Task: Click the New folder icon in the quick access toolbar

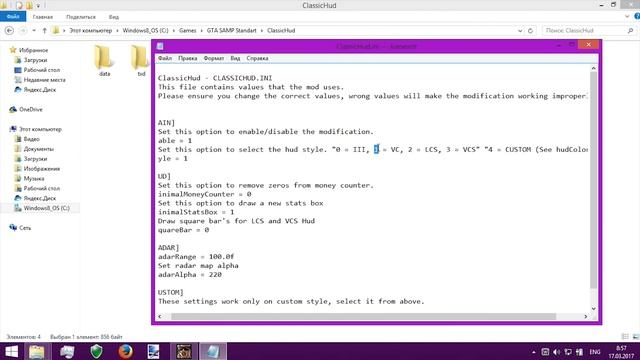Action: [x=29, y=5]
